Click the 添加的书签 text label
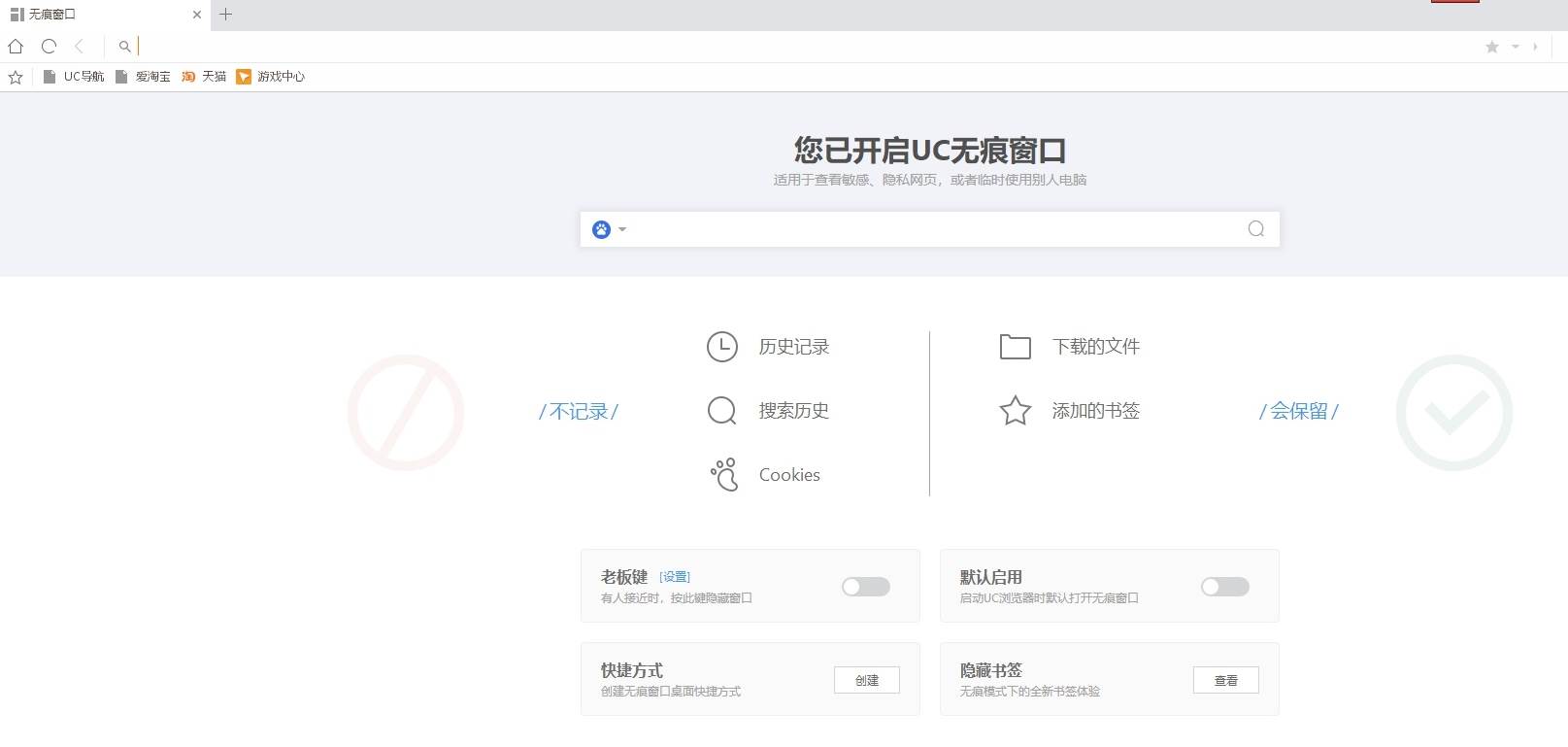This screenshot has width=1568, height=747. (x=1096, y=411)
